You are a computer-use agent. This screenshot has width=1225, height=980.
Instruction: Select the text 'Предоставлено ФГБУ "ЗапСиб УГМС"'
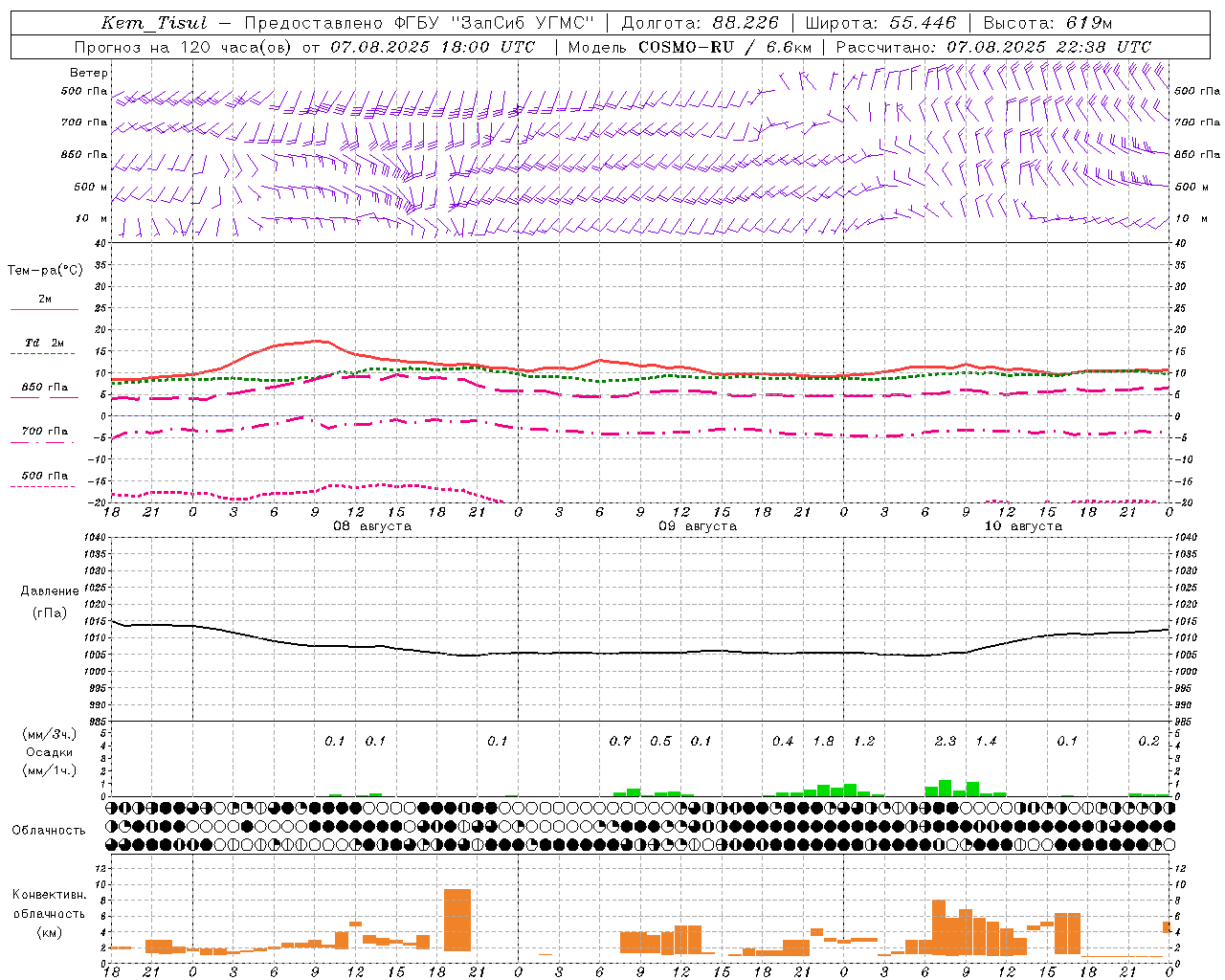(x=419, y=24)
